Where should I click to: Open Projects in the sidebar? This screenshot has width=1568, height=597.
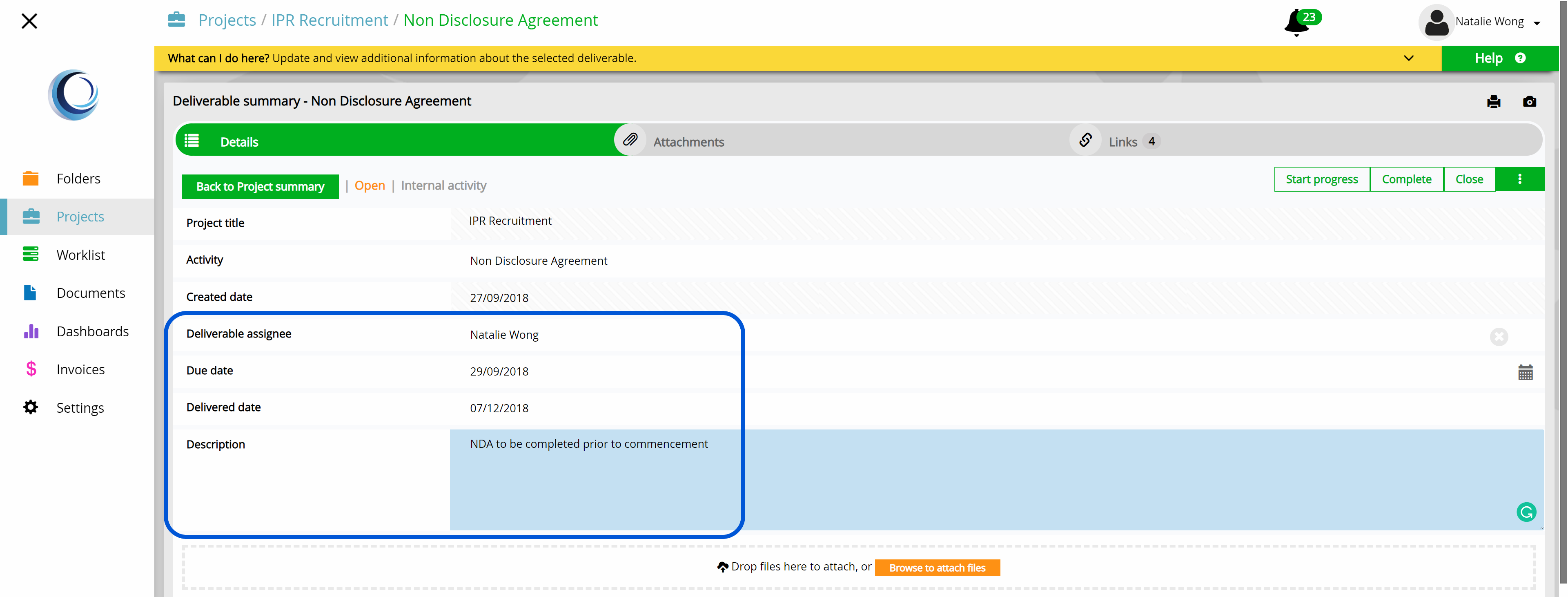pos(78,217)
